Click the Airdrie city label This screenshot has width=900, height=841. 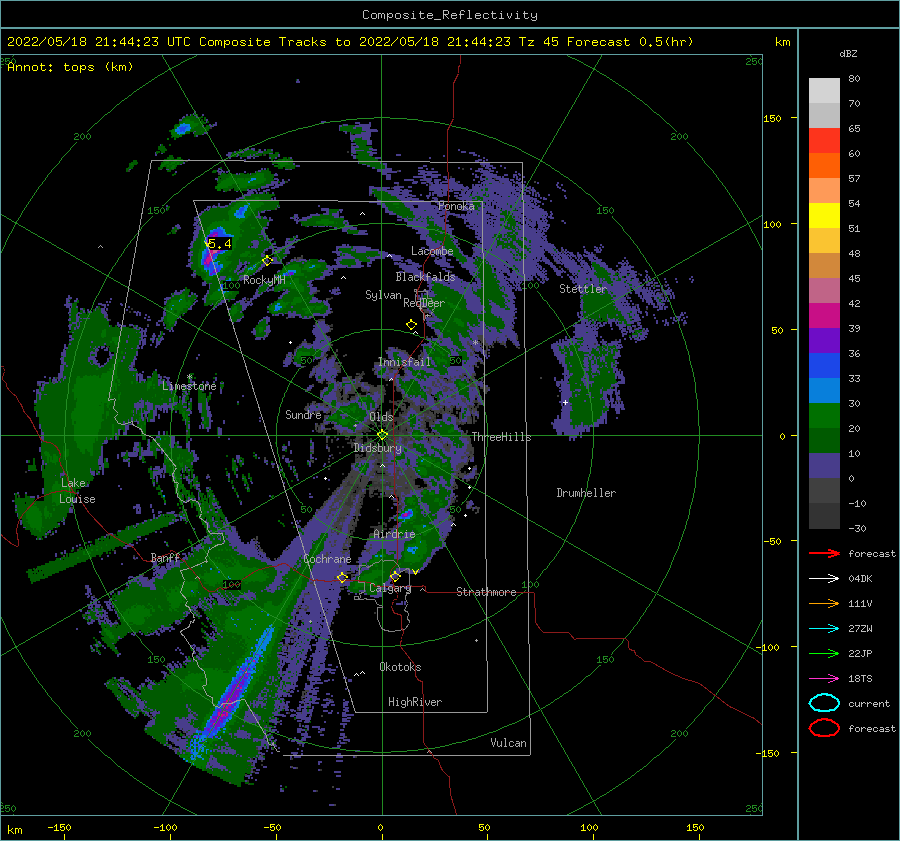394,534
